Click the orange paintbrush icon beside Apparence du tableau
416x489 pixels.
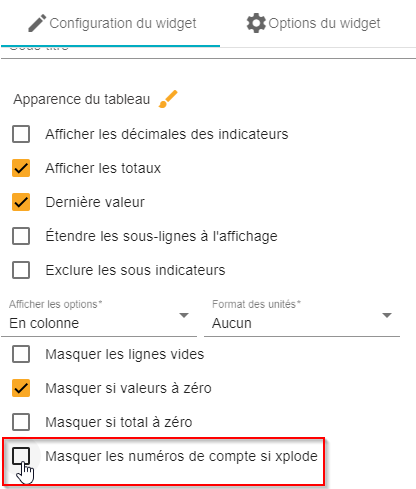click(x=168, y=99)
